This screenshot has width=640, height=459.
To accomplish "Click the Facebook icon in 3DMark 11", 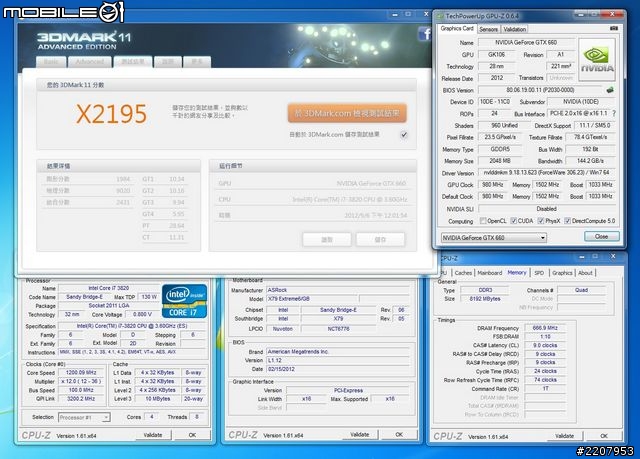I will 425,33.
